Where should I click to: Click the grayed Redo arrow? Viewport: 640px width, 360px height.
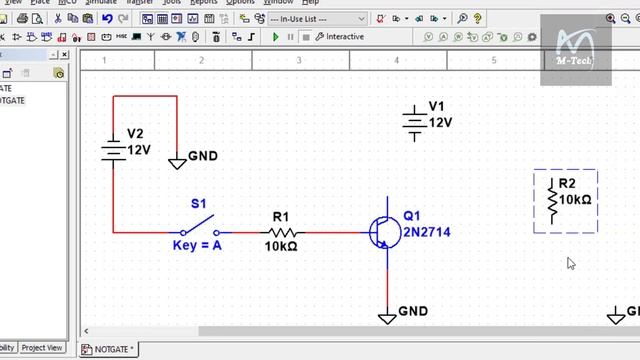pos(123,18)
